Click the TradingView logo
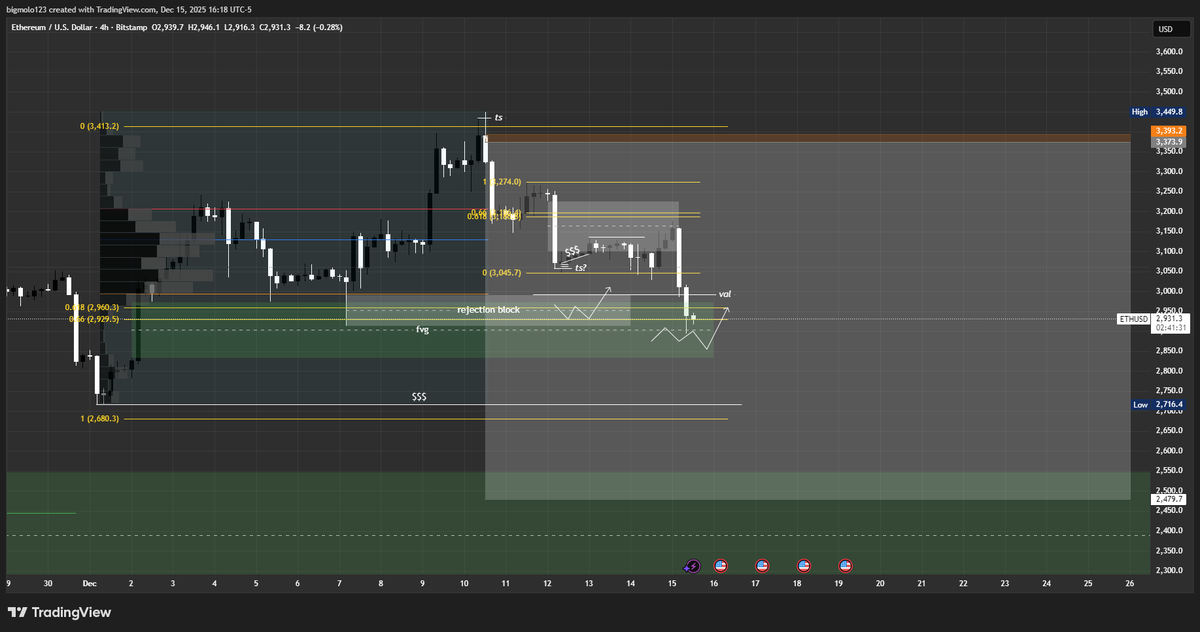 point(60,612)
